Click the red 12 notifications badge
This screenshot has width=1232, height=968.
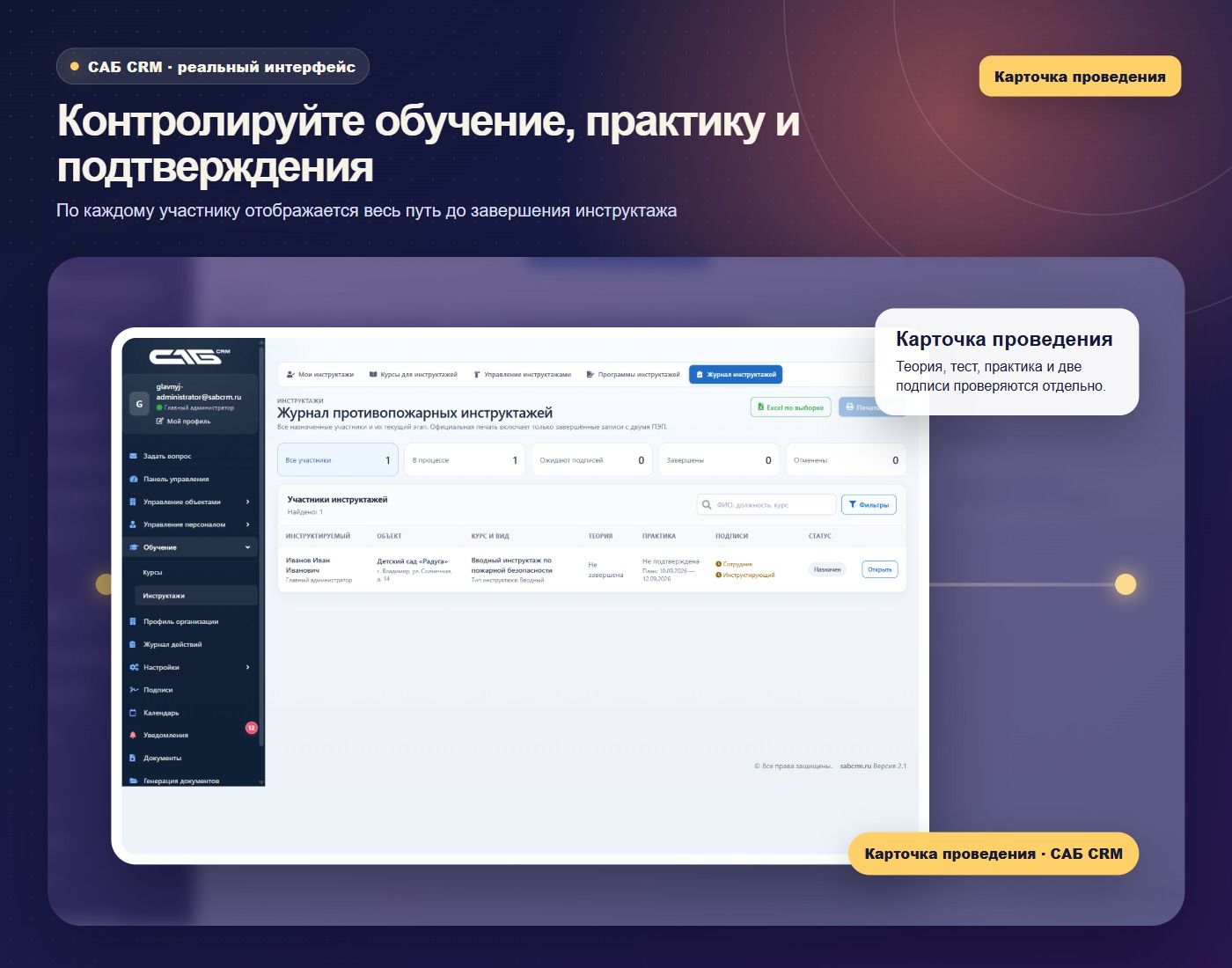pyautogui.click(x=251, y=728)
